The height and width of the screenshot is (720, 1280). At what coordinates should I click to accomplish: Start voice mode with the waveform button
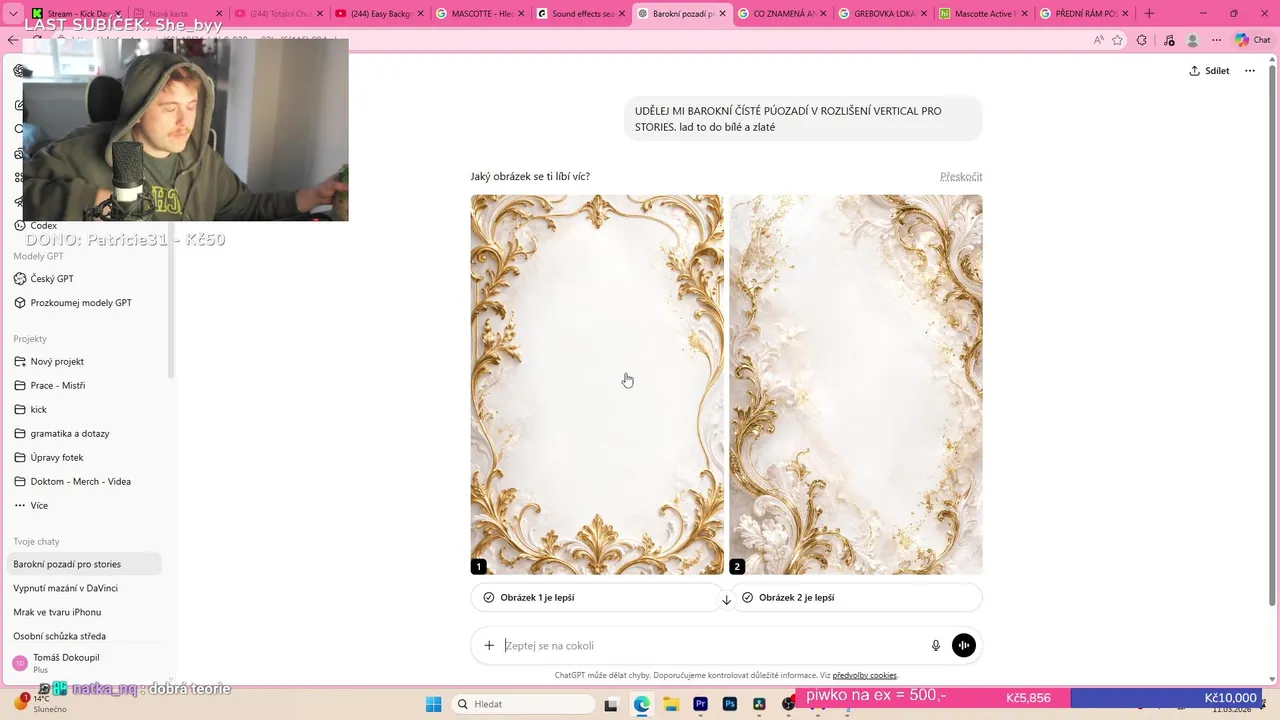coord(964,646)
